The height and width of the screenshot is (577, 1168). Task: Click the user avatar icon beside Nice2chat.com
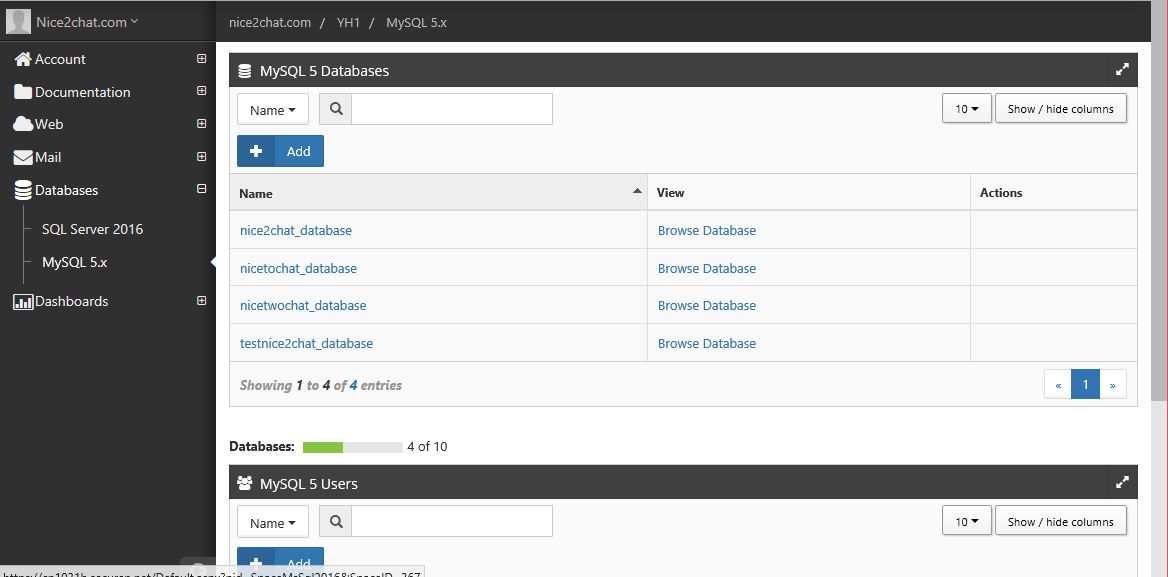18,22
